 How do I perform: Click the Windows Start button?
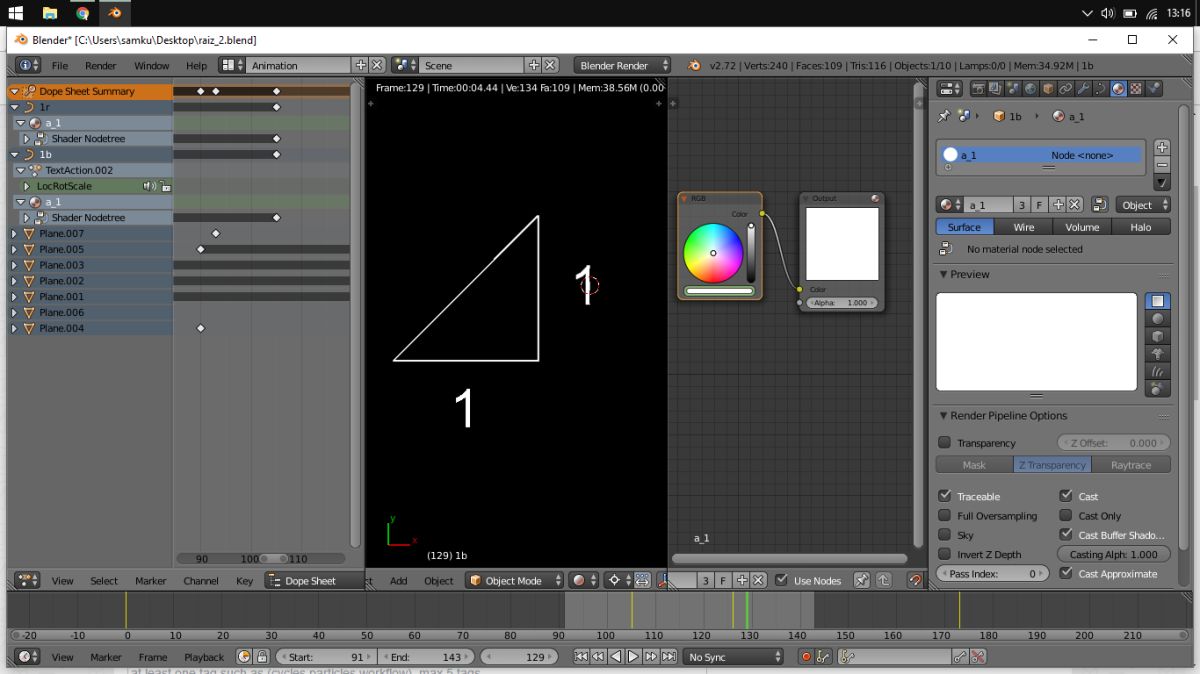click(x=16, y=13)
